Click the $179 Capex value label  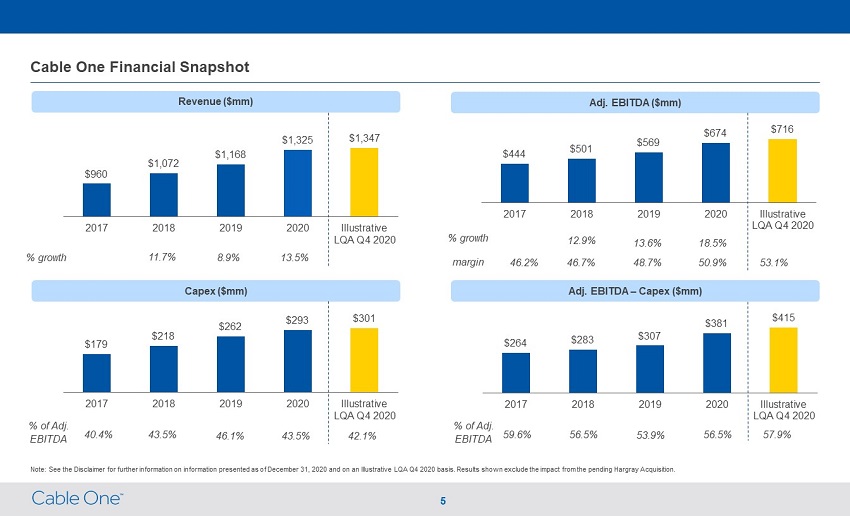click(96, 344)
